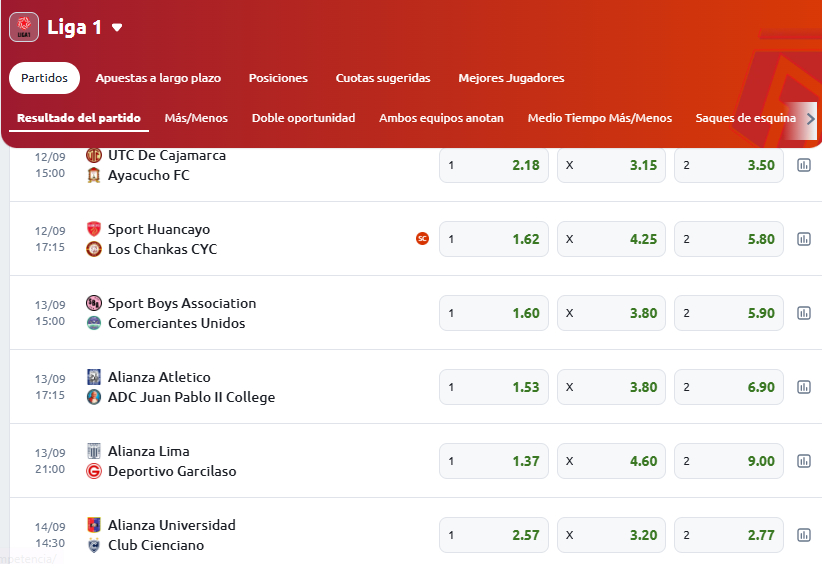Bet on Alianza Atletico at 1.53
822x564 pixels.
click(494, 387)
